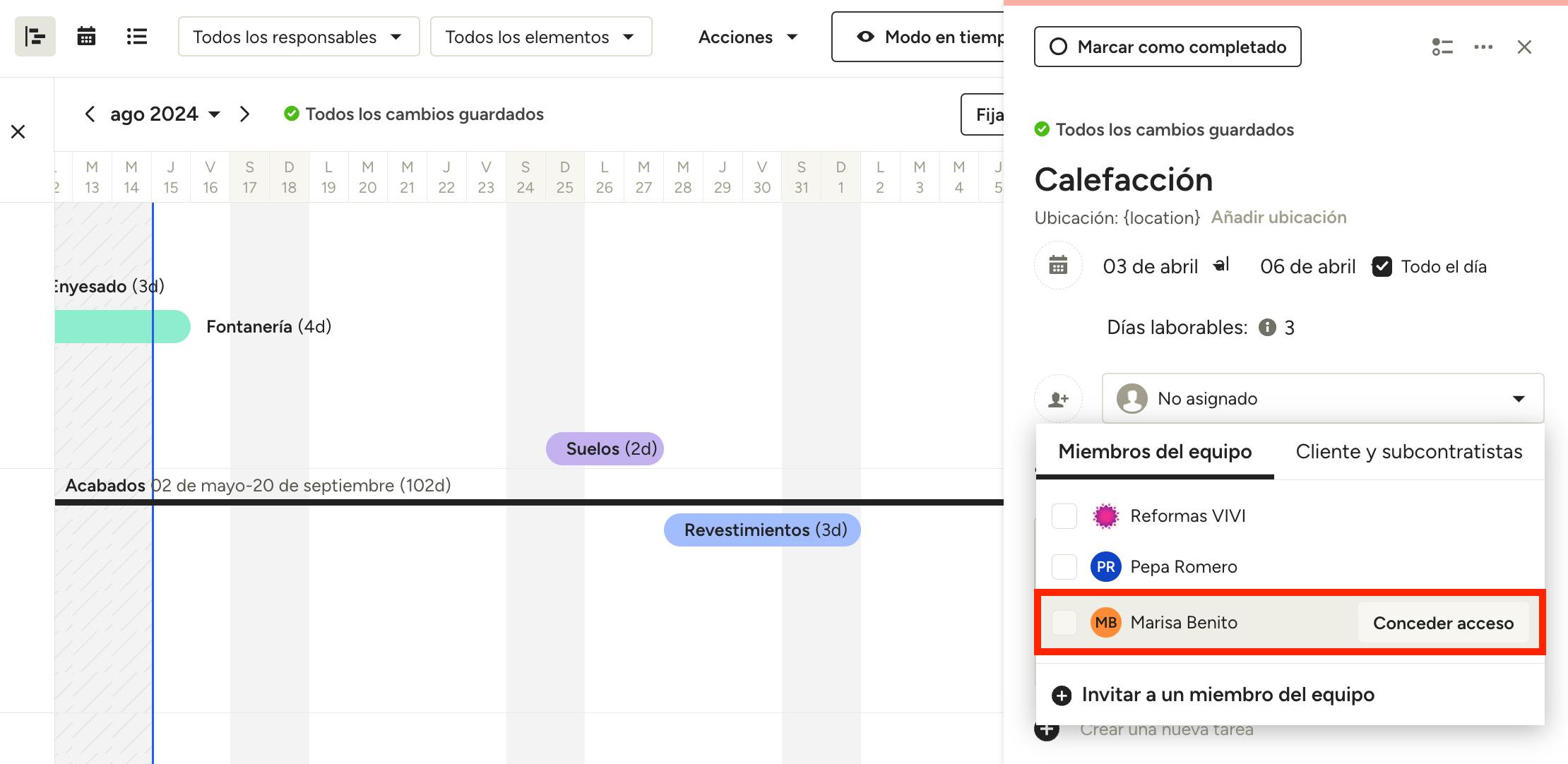Click Añadir ubicación link
This screenshot has height=764, width=1568.
coord(1278,217)
